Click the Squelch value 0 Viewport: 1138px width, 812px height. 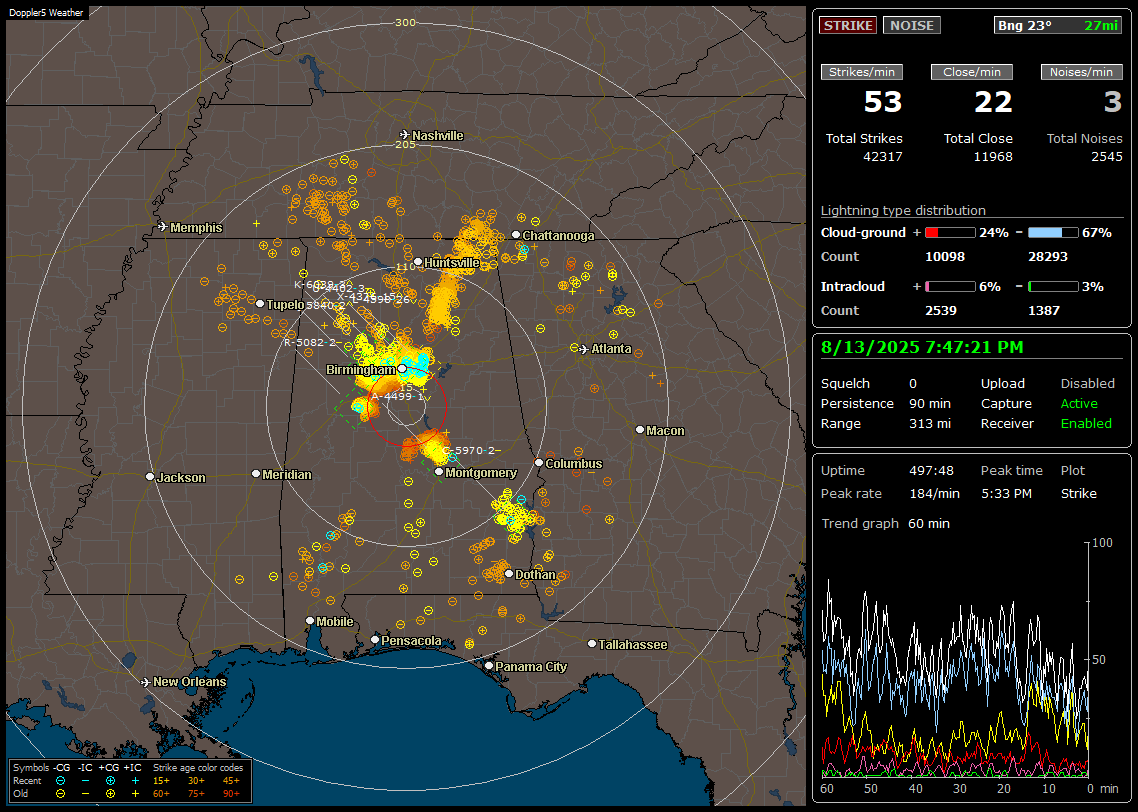(x=913, y=384)
